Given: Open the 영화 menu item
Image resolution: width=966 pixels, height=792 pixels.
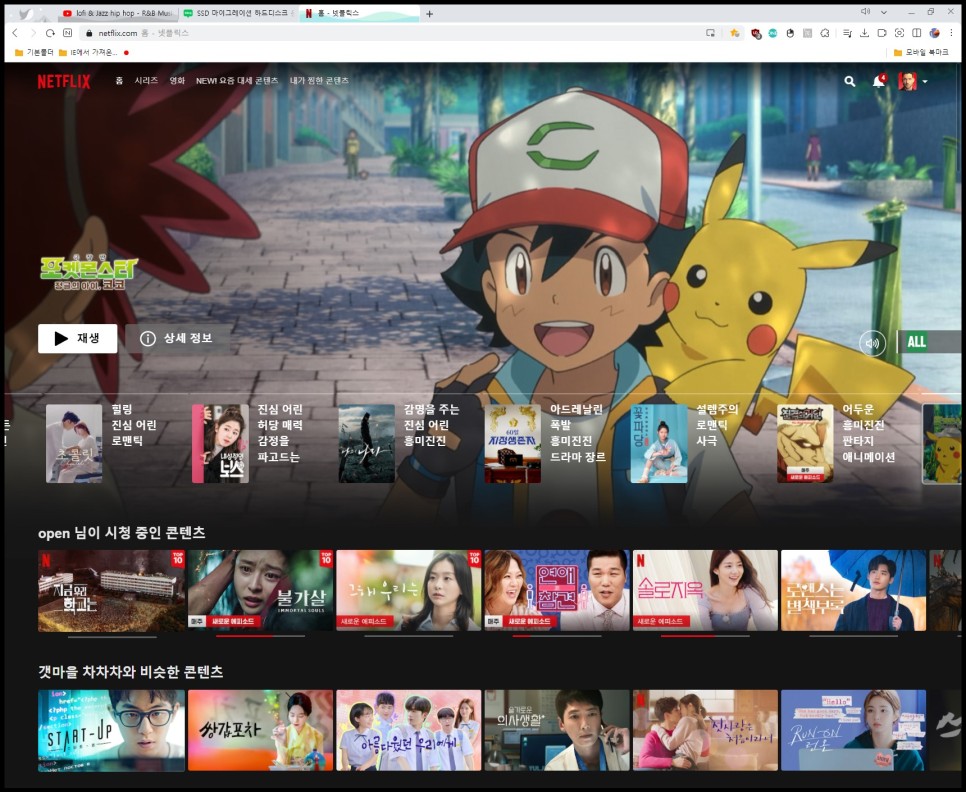Looking at the screenshot, I should point(177,81).
